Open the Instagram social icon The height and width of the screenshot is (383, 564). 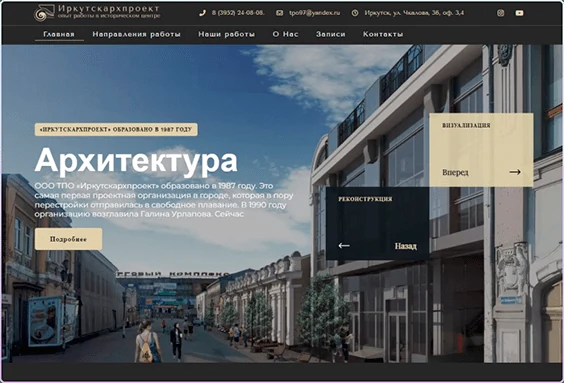pos(501,13)
